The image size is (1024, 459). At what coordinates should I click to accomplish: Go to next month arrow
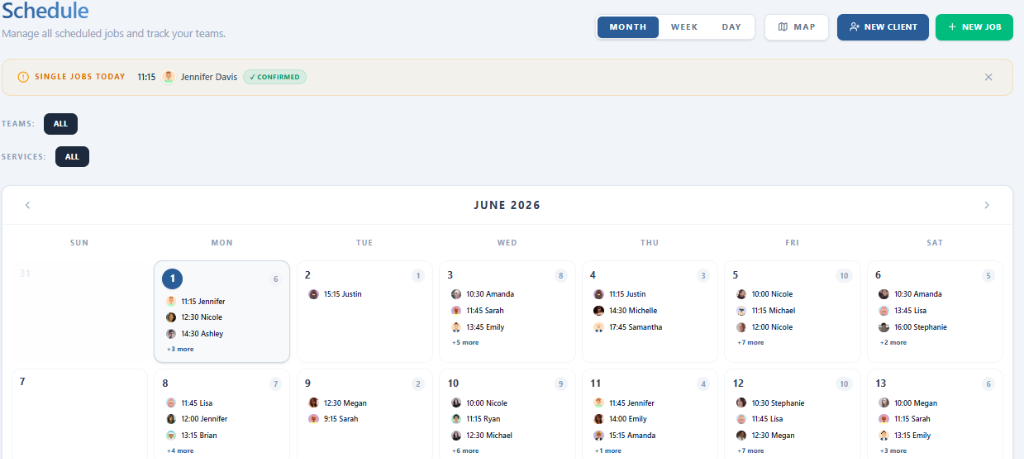click(987, 205)
